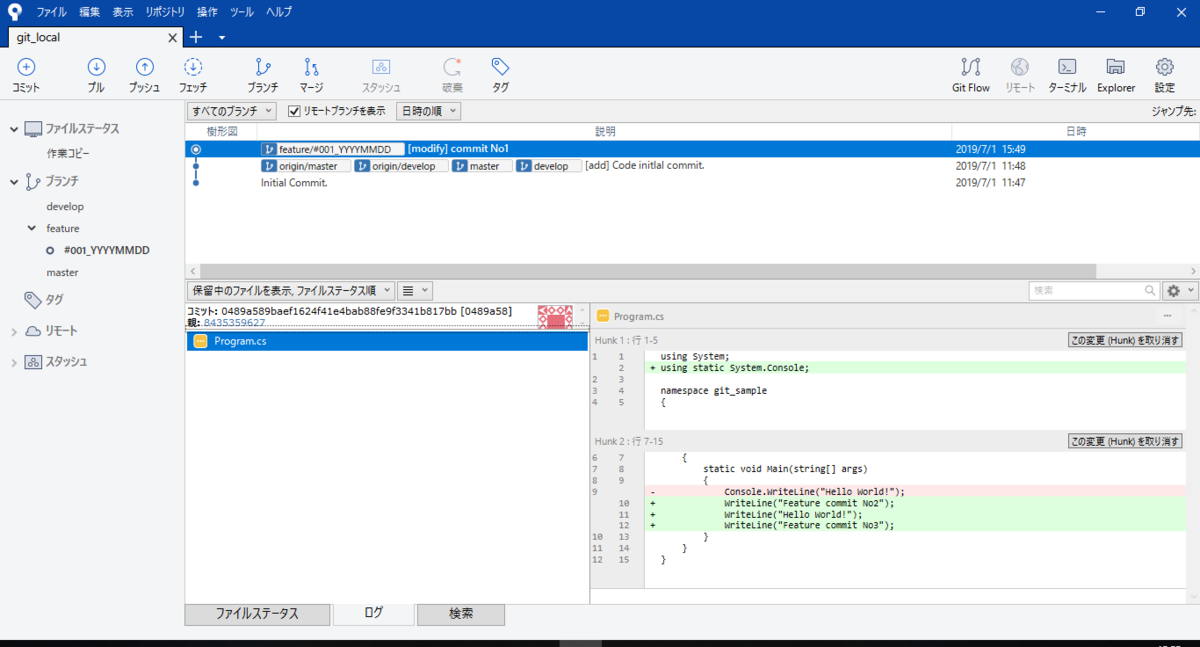Screen dimensions: 1200x647
Task: Open the list view mode dropdown
Action: pos(414,290)
